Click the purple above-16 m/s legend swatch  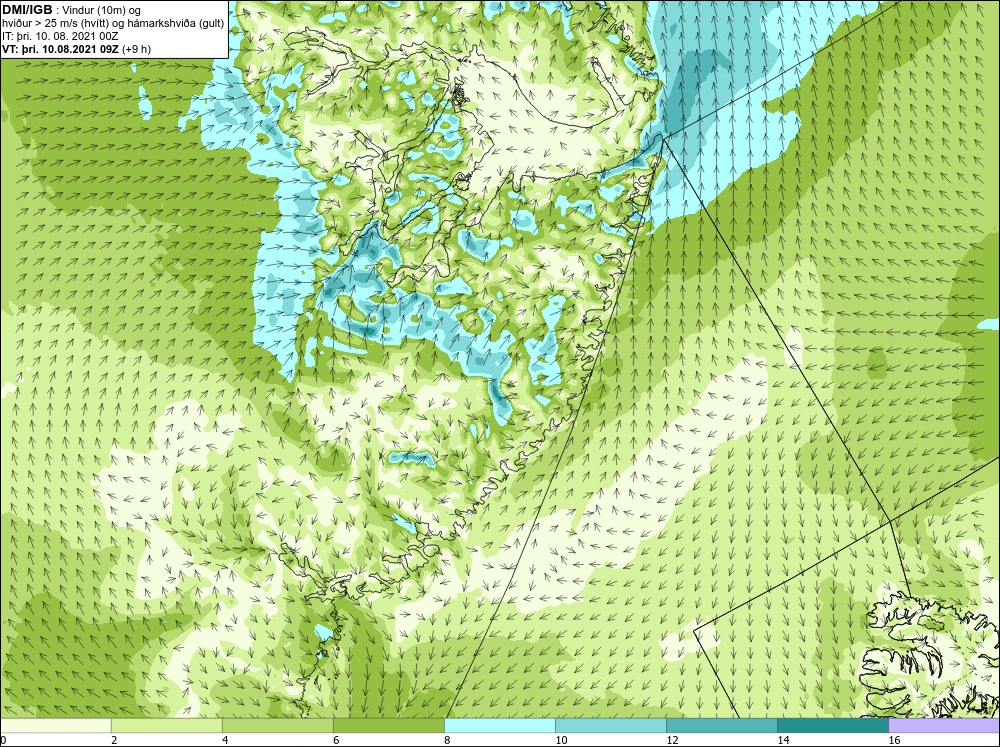tap(944, 725)
